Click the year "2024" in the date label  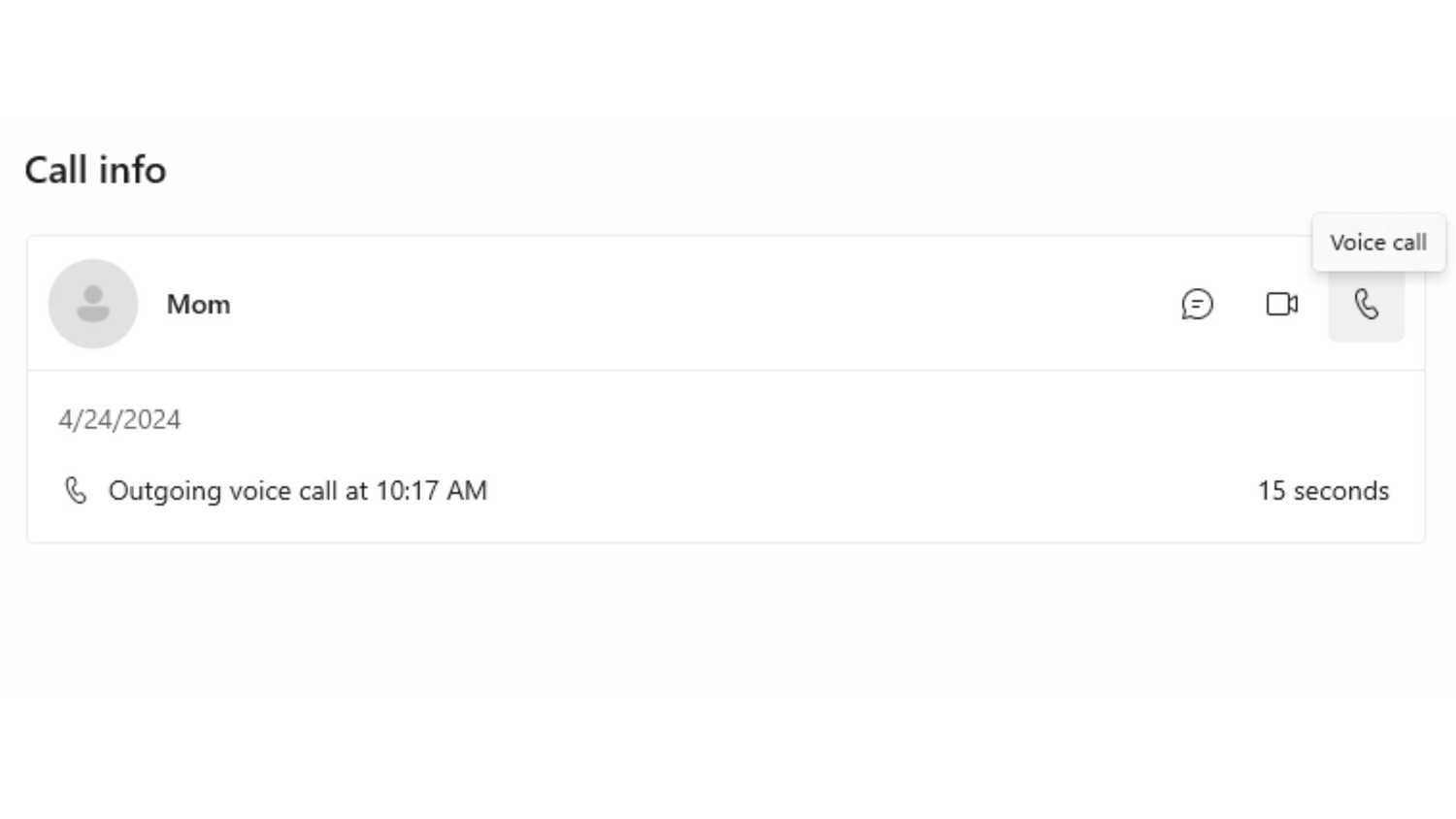click(x=151, y=419)
